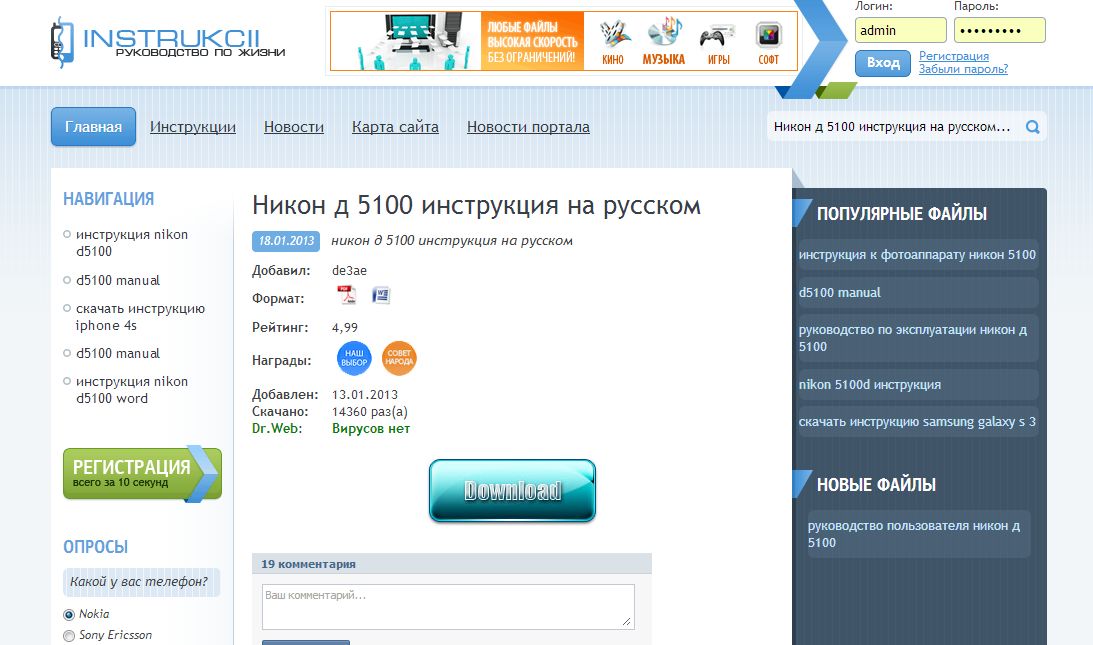Viewport: 1093px width, 645px height.
Task: Open 'скачать инструкцию iphone 4s' navigation link
Action: click(140, 317)
